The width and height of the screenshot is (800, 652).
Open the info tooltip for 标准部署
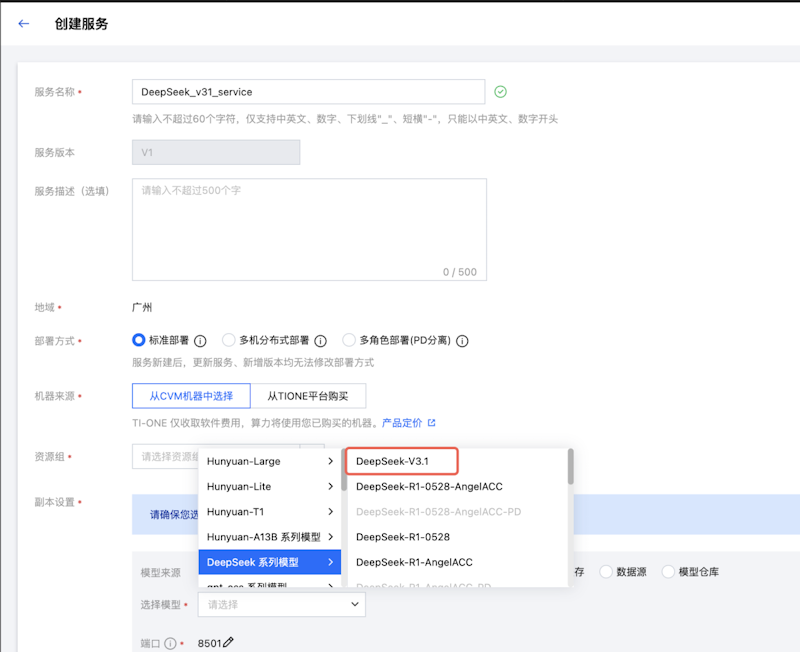199,340
